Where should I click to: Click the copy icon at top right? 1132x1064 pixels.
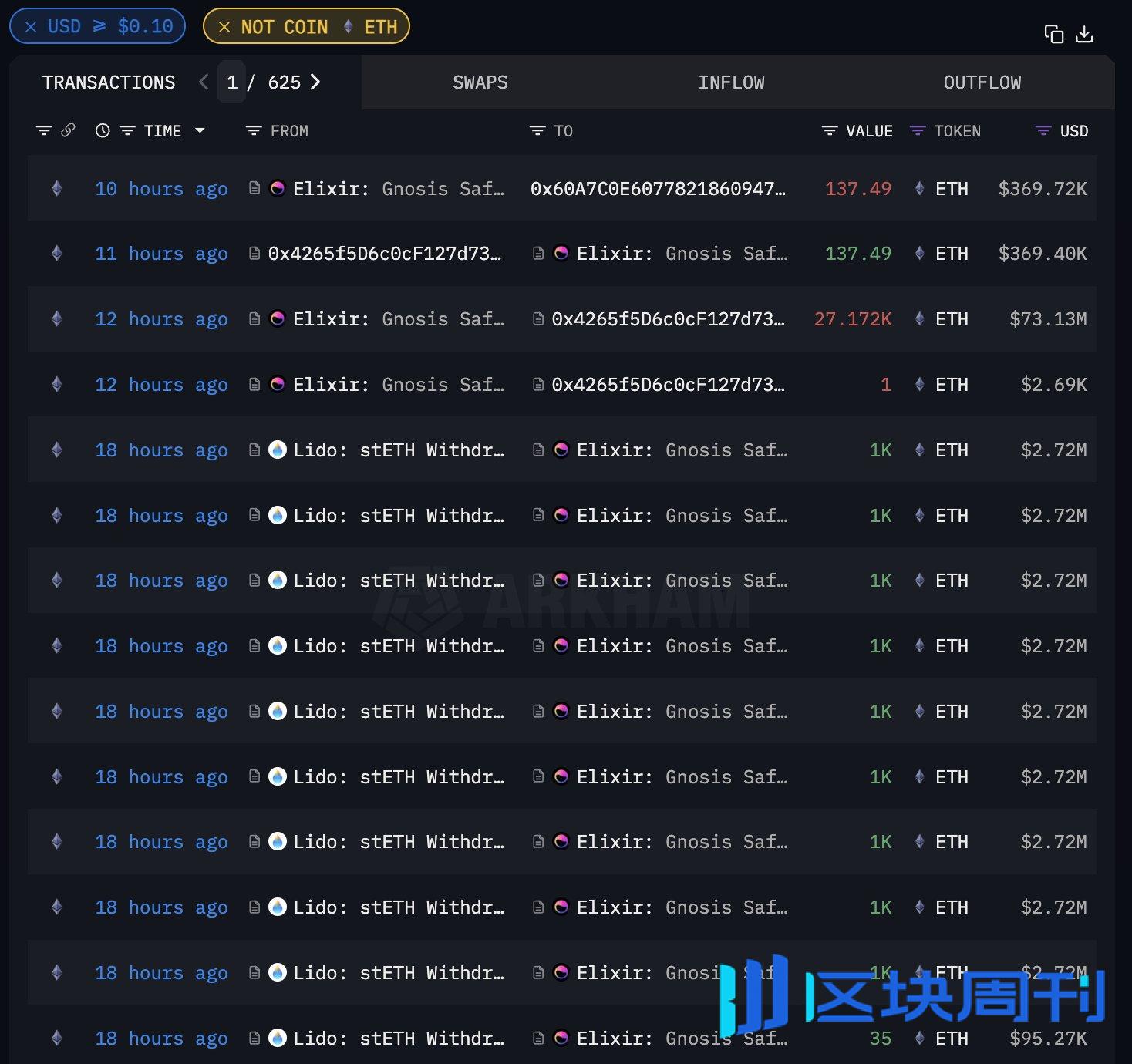point(1053,34)
